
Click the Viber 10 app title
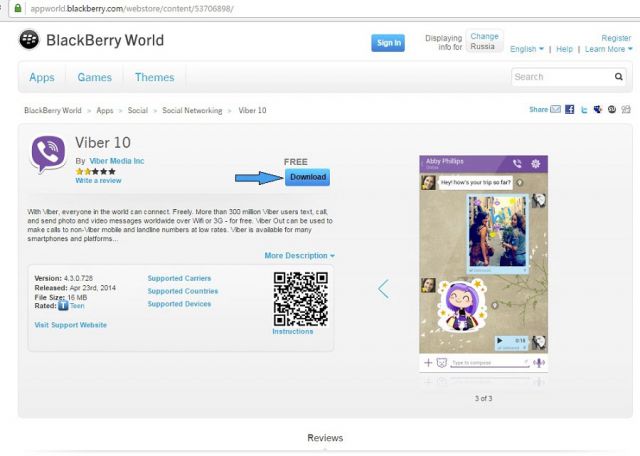(103, 142)
